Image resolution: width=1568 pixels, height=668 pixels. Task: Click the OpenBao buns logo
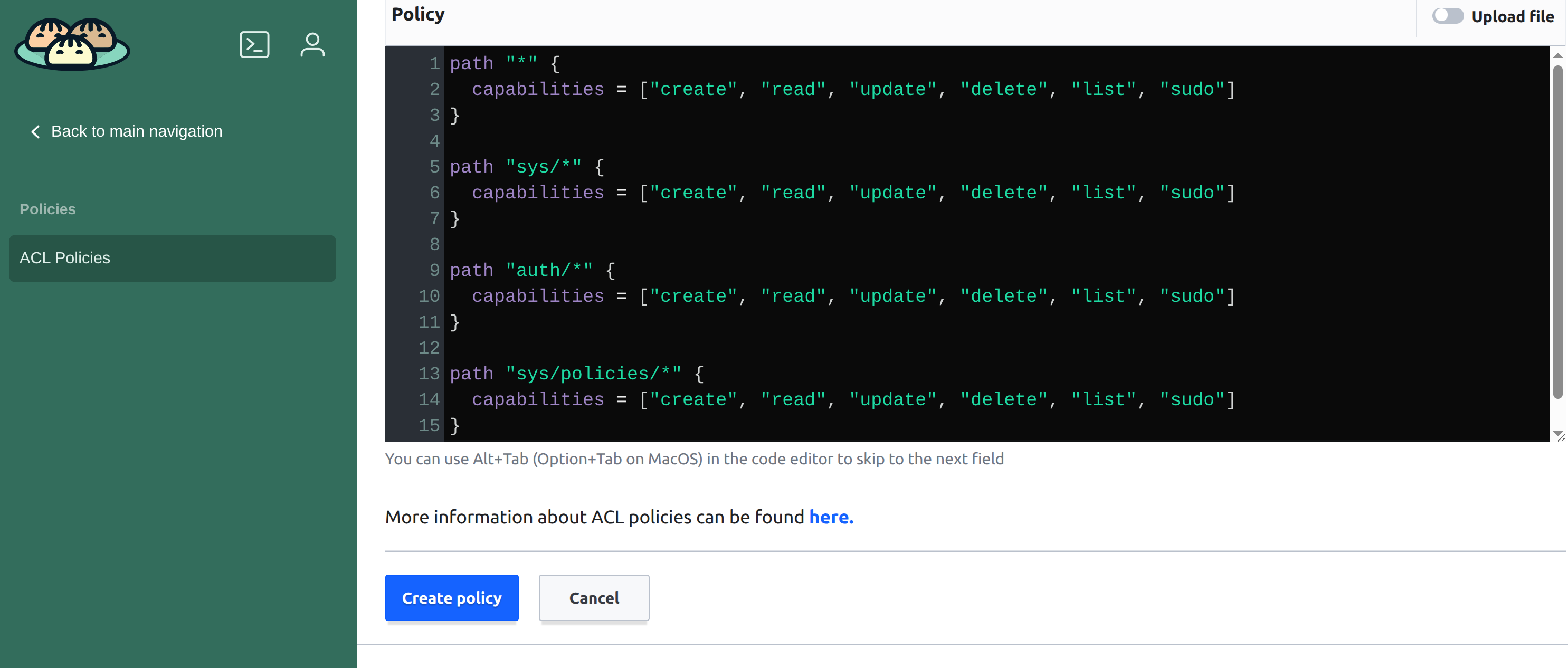(72, 44)
